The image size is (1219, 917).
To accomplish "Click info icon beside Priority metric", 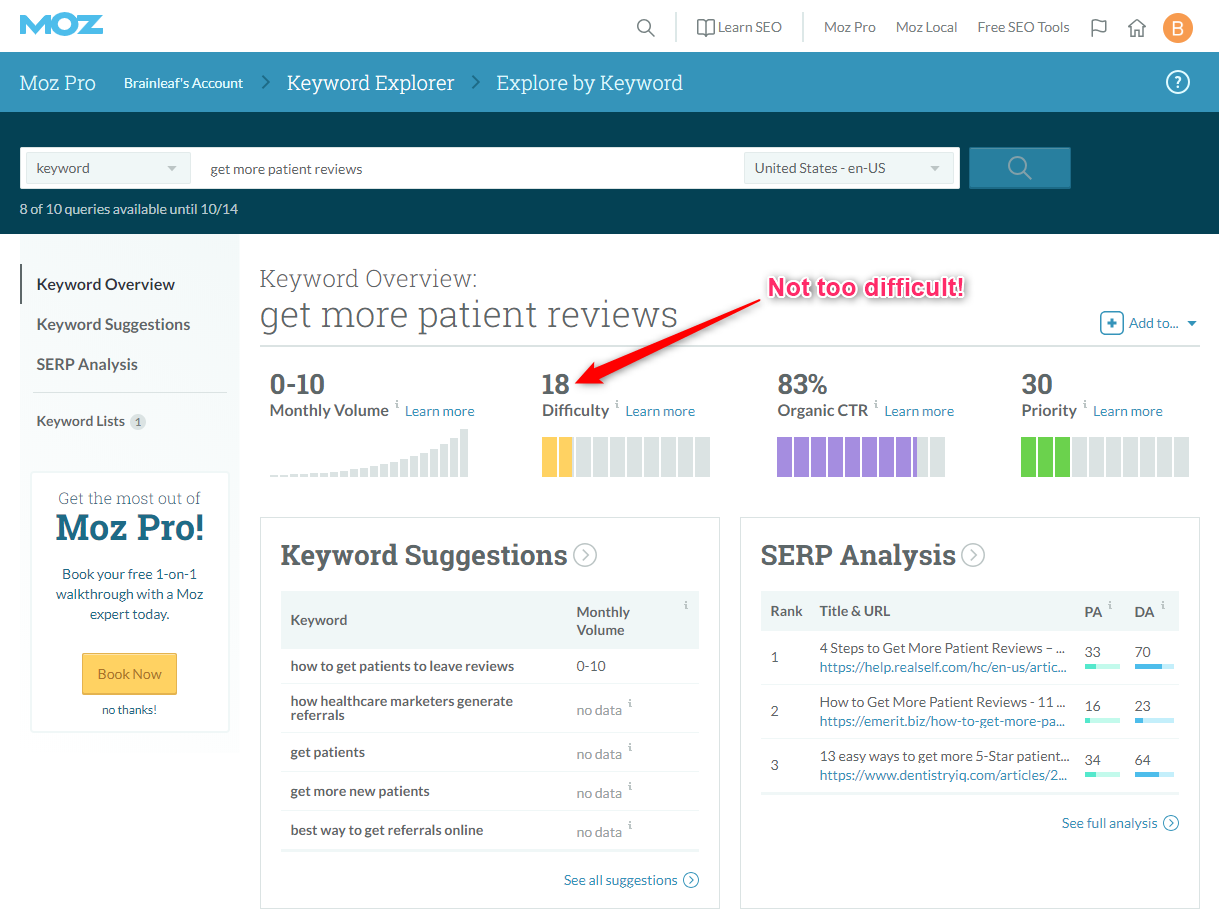I will pyautogui.click(x=1085, y=405).
